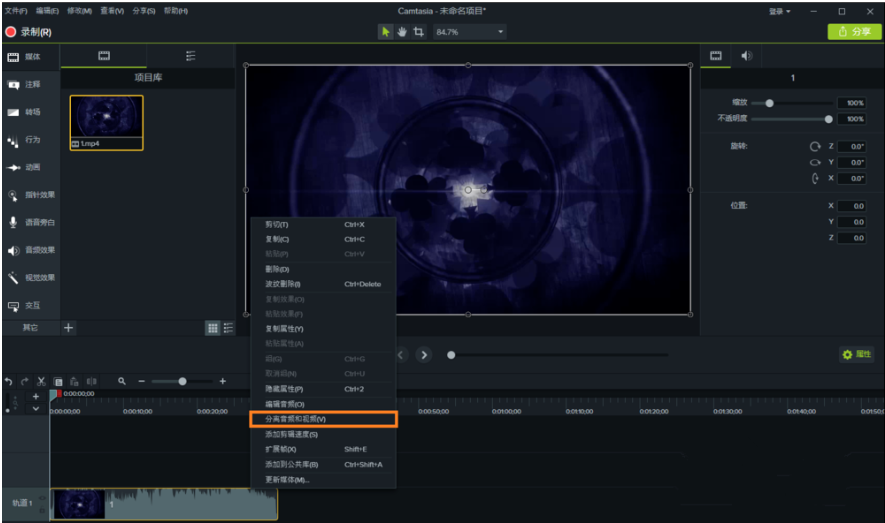Split clip with the split icon
The width and height of the screenshot is (885, 523).
coord(91,381)
